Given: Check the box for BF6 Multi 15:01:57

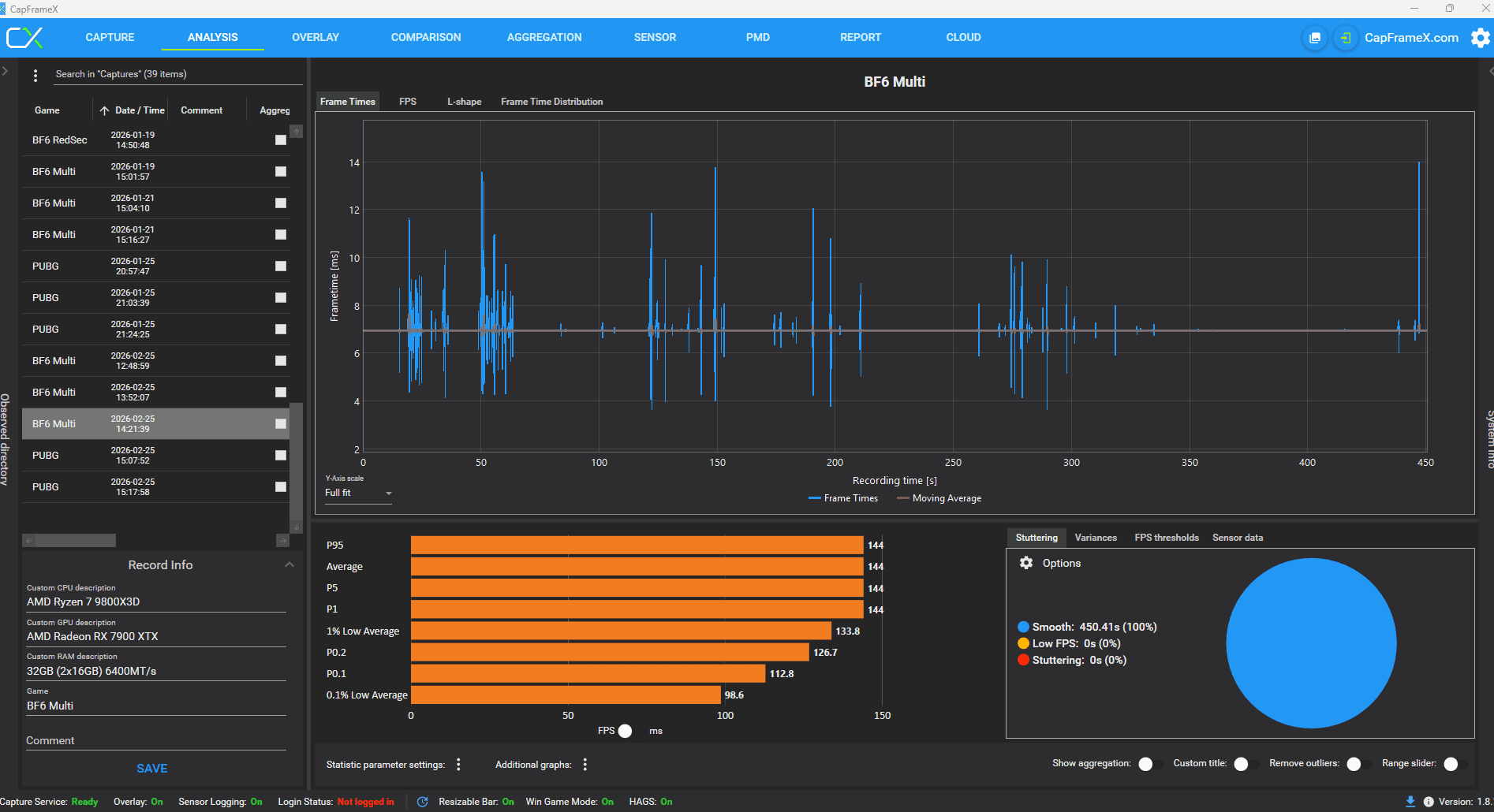Looking at the screenshot, I should (x=281, y=172).
